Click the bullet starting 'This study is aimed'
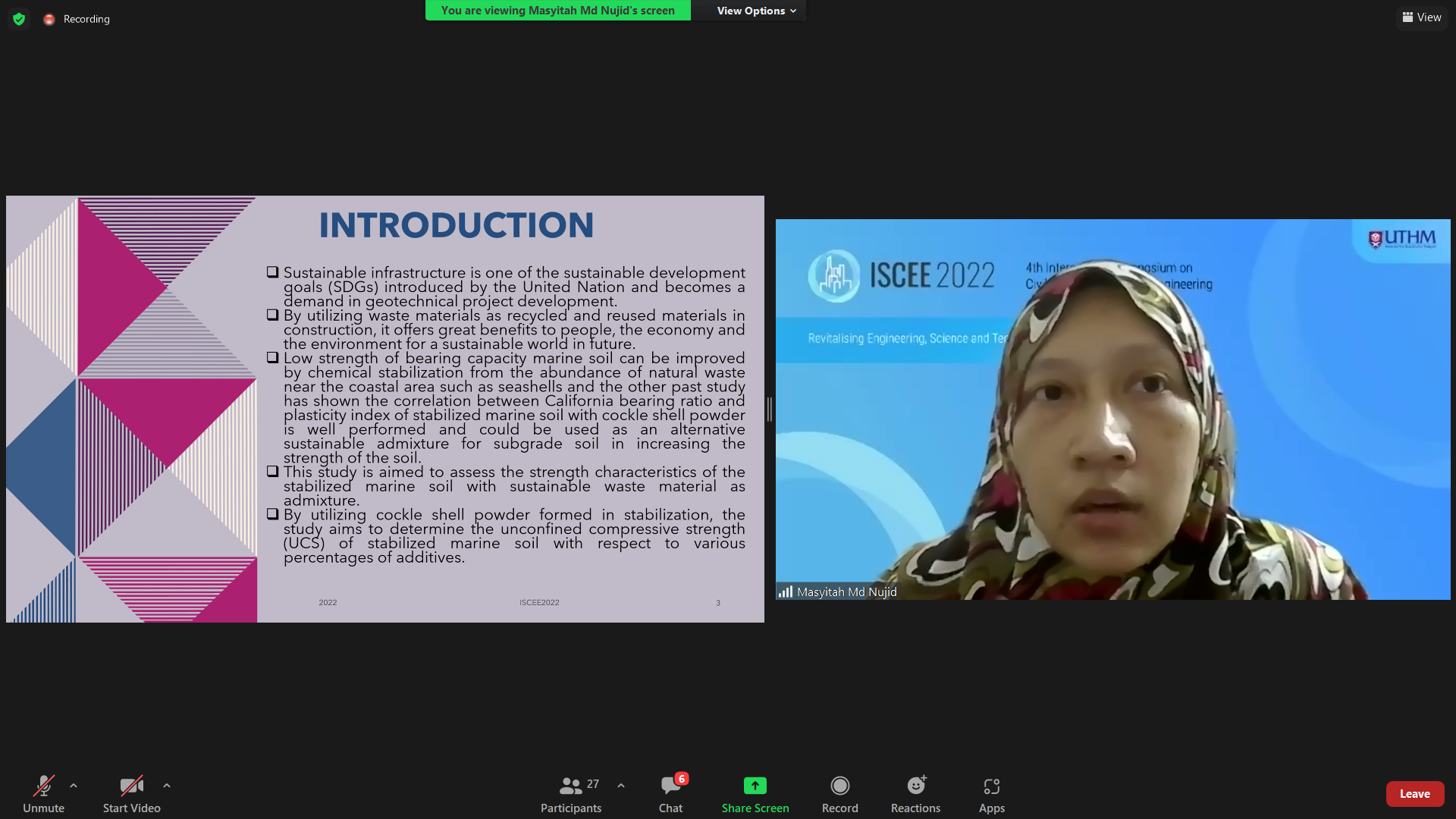Image resolution: width=1456 pixels, height=819 pixels. pos(506,486)
